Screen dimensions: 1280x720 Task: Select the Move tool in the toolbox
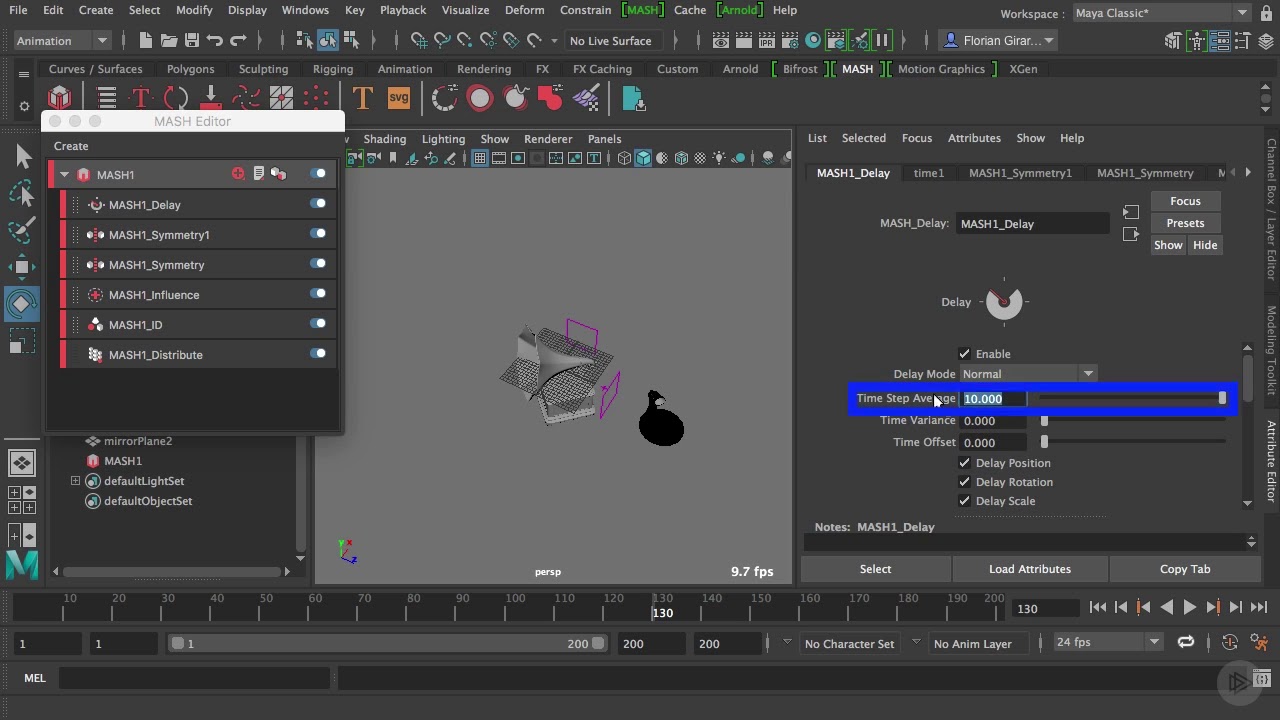tap(22, 266)
